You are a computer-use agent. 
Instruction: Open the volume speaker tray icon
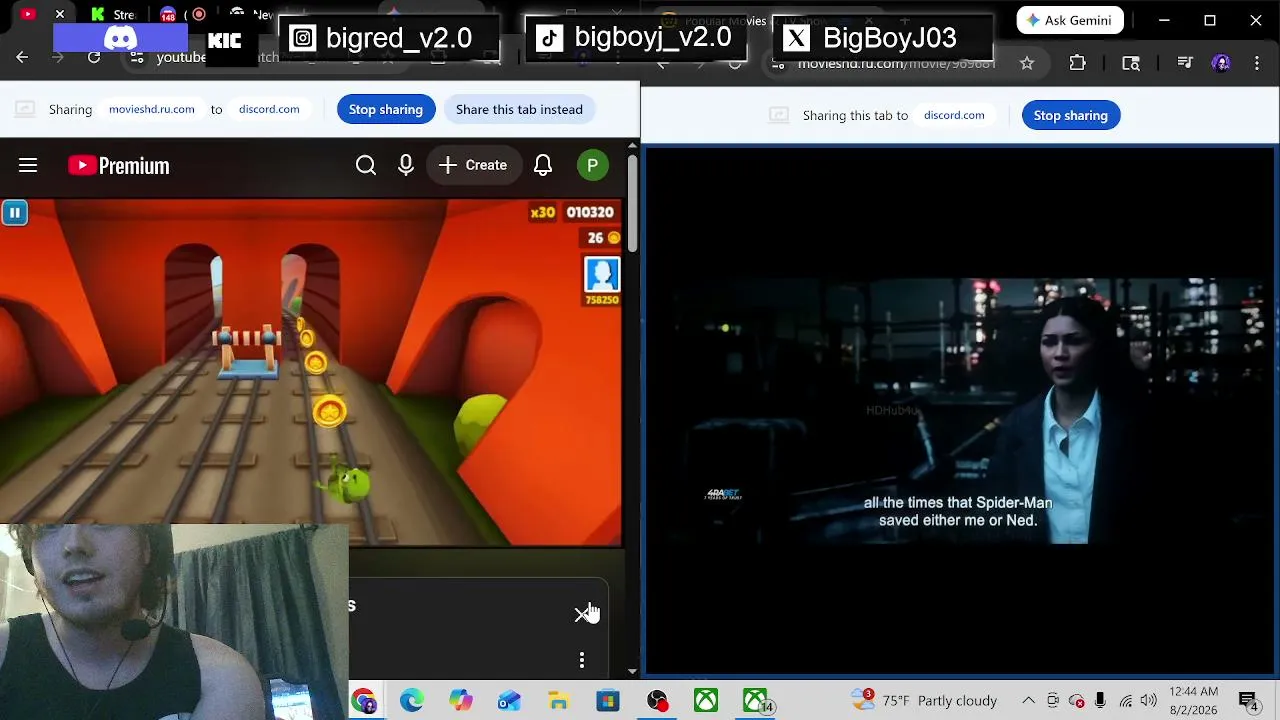[1149, 701]
